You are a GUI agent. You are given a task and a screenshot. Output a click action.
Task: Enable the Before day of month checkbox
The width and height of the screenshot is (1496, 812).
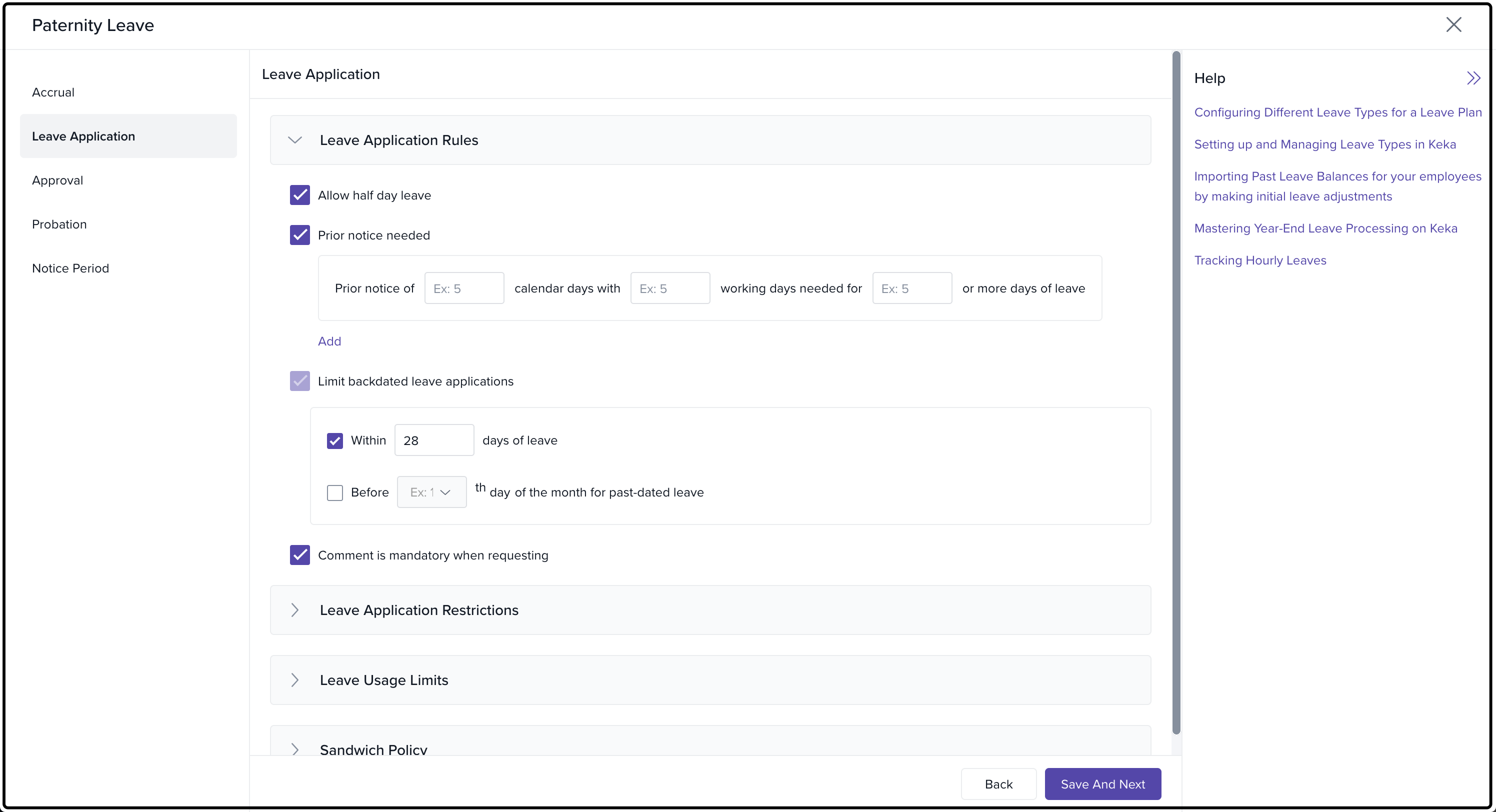coord(334,492)
